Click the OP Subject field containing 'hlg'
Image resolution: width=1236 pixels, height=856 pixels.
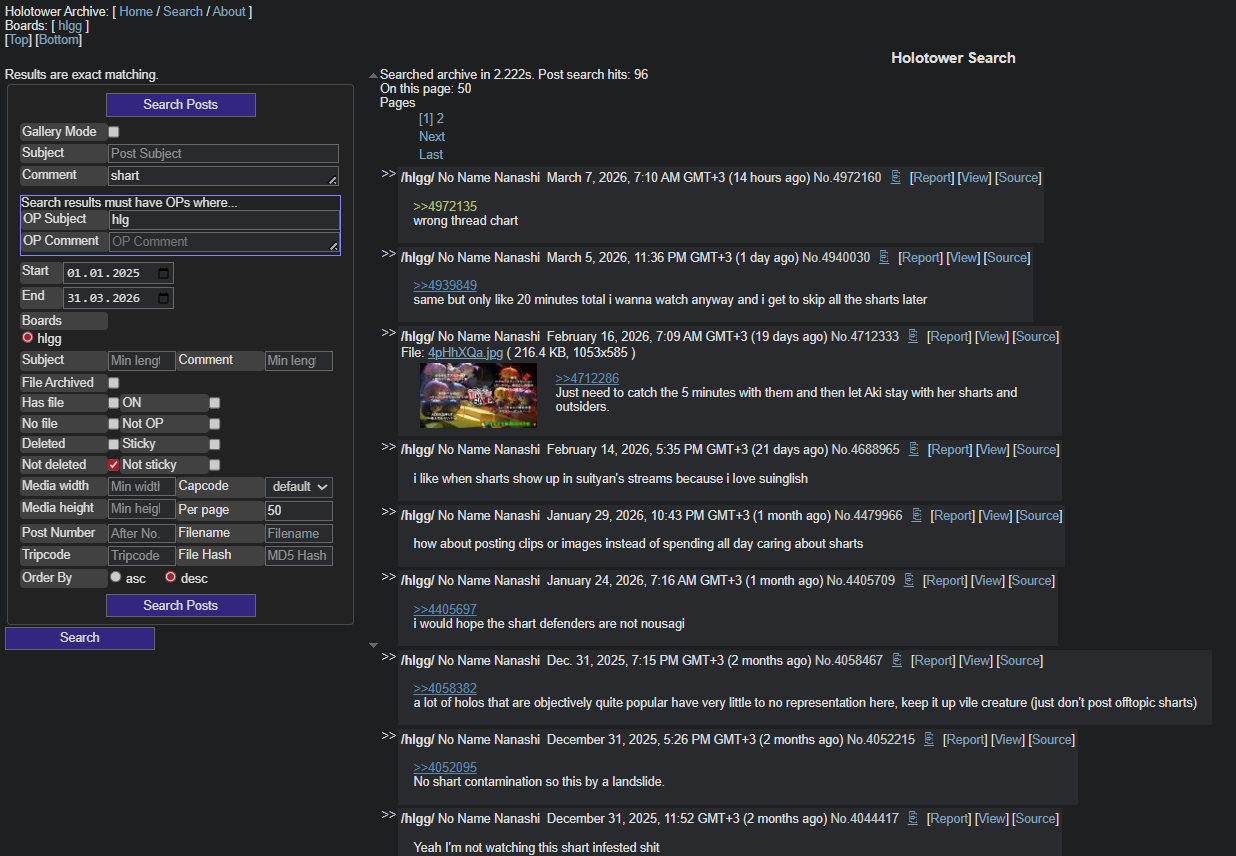[x=224, y=220]
